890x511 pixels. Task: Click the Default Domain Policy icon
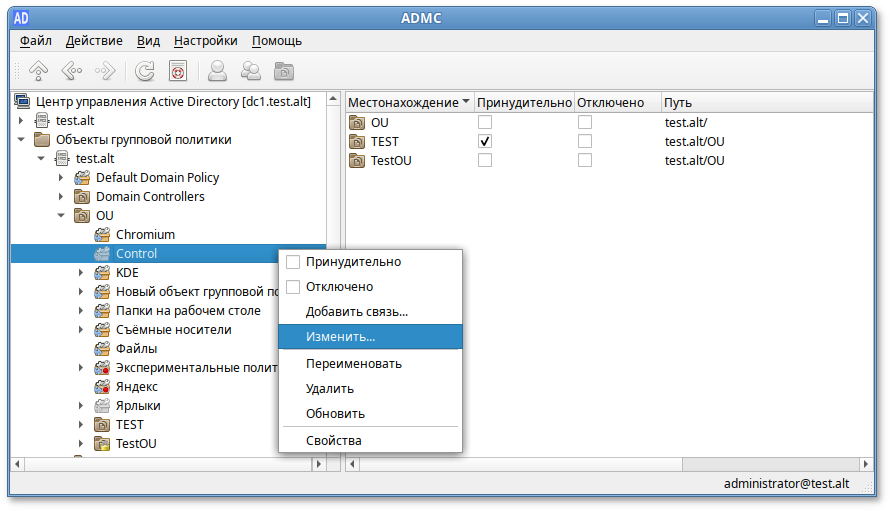(82, 178)
